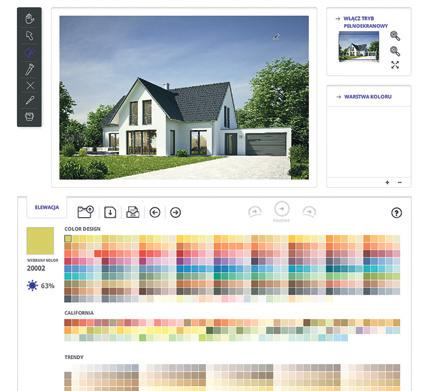Click the color code 20002 text

pos(36,268)
